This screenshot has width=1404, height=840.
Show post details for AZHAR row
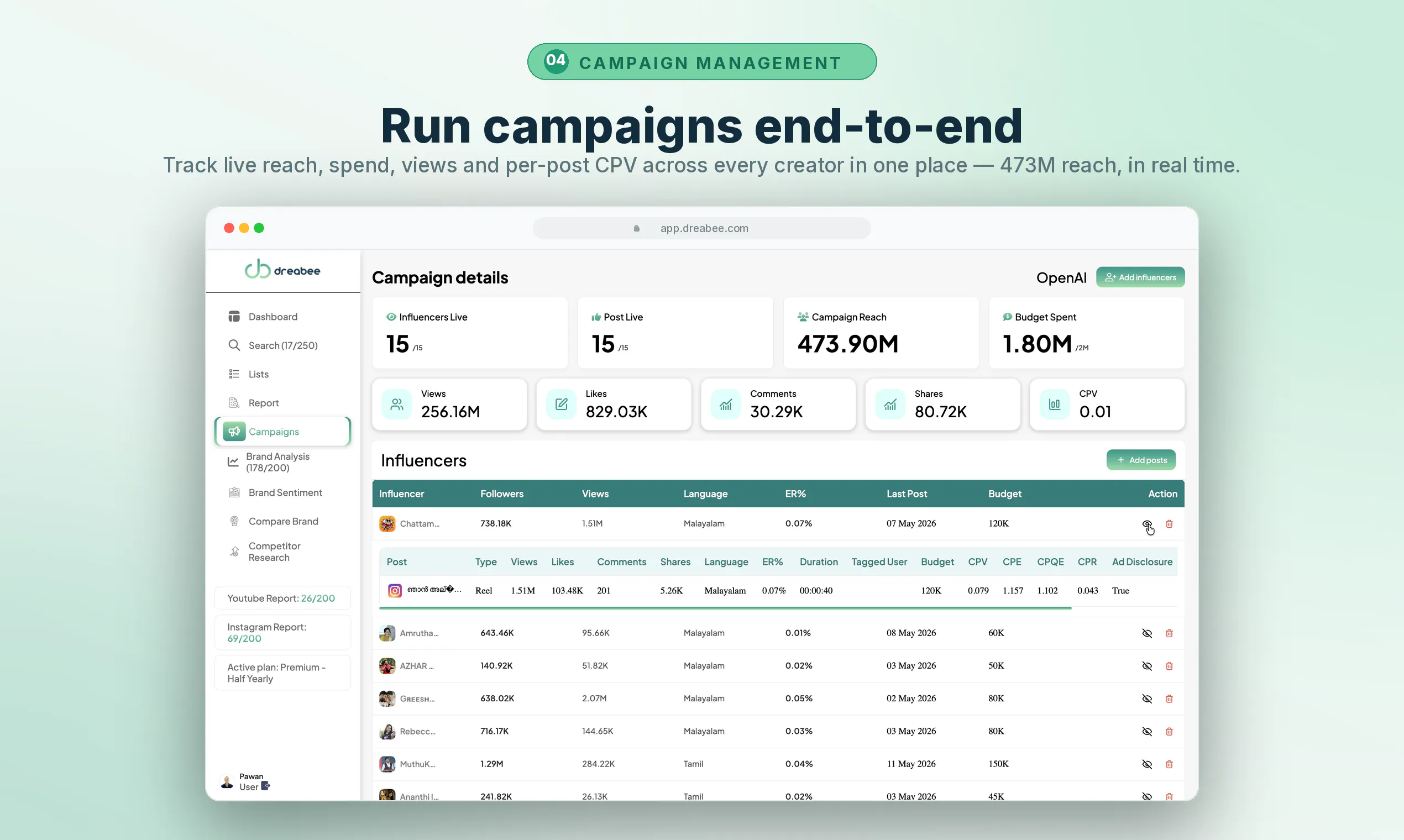pos(1147,666)
